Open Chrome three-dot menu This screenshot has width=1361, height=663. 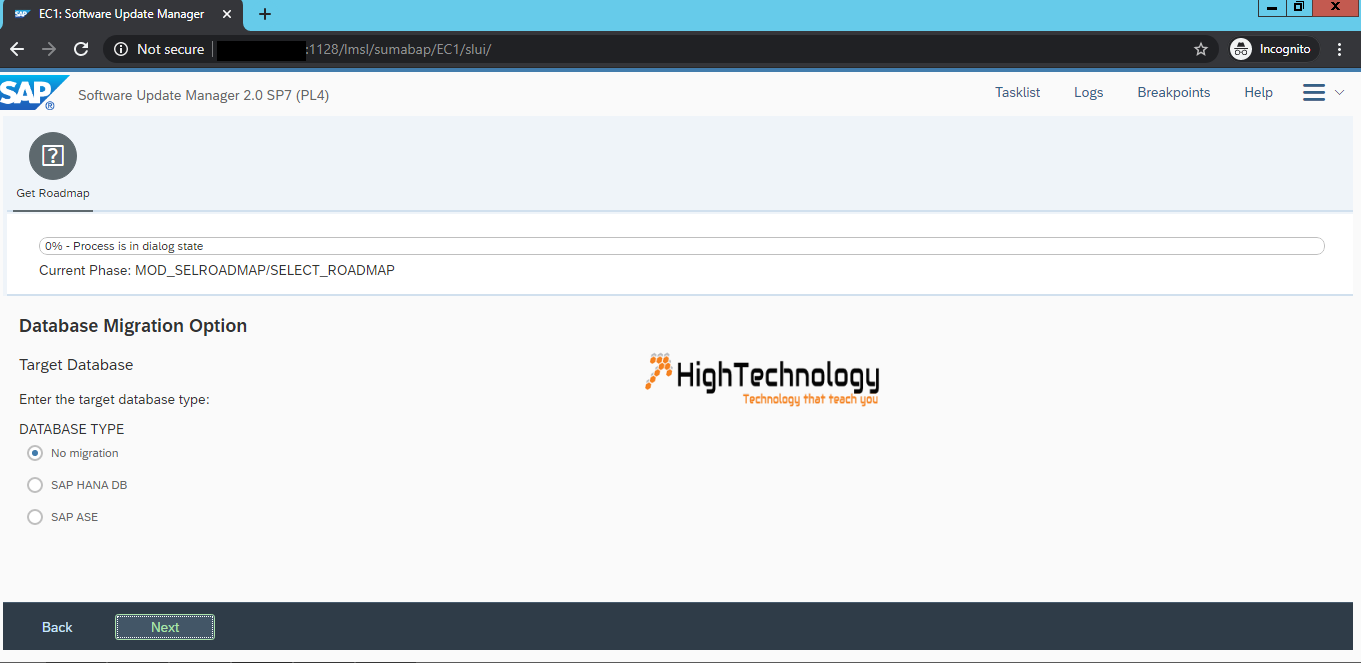tap(1340, 49)
